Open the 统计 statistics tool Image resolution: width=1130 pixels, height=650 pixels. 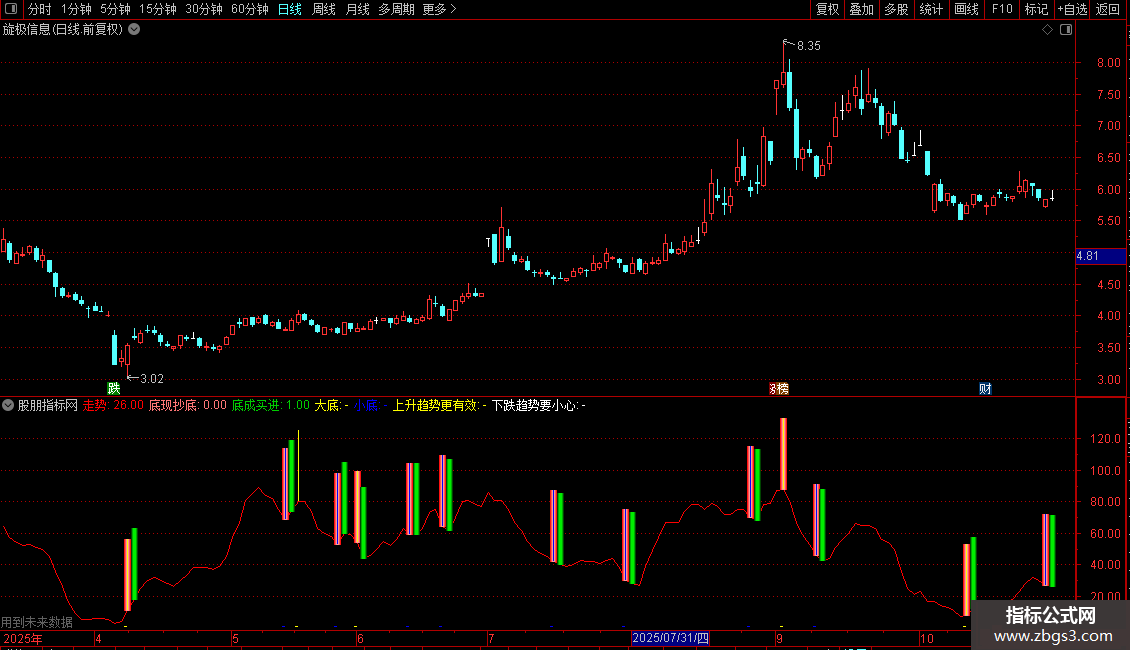(x=931, y=9)
